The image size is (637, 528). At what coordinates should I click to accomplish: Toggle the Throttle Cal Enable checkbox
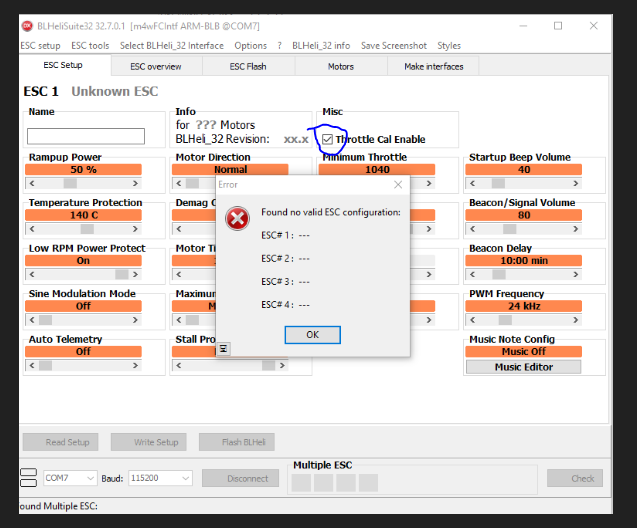coord(327,139)
